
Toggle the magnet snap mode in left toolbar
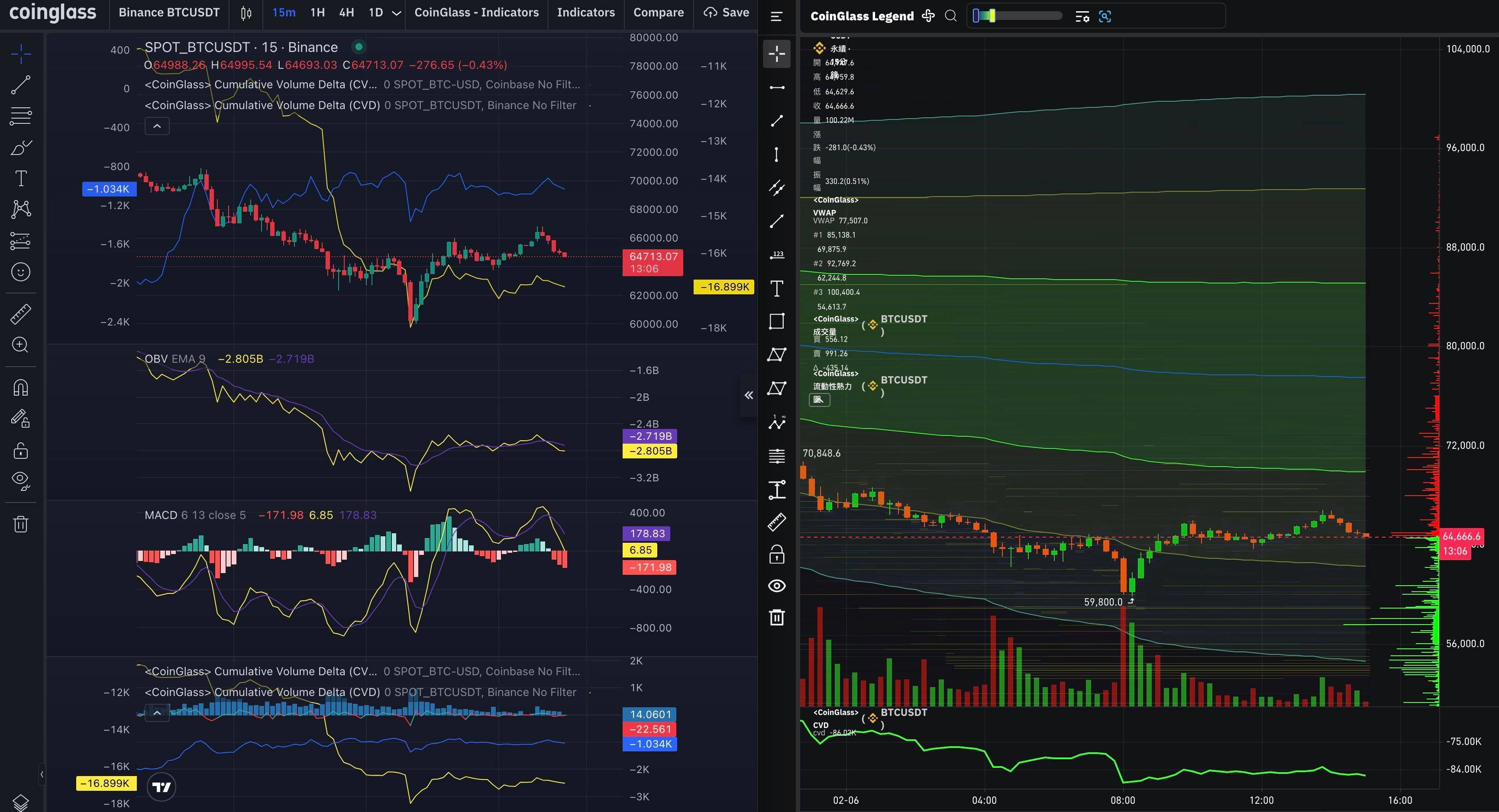(20, 388)
